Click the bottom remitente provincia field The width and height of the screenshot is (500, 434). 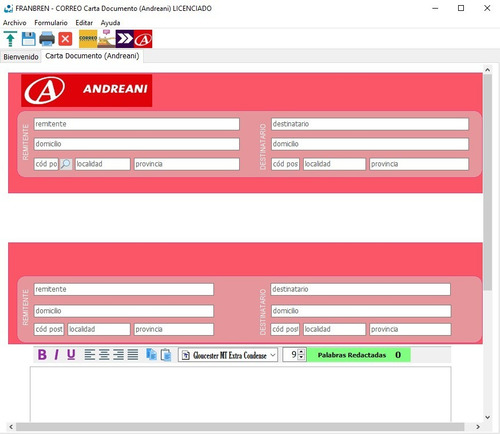pos(174,329)
